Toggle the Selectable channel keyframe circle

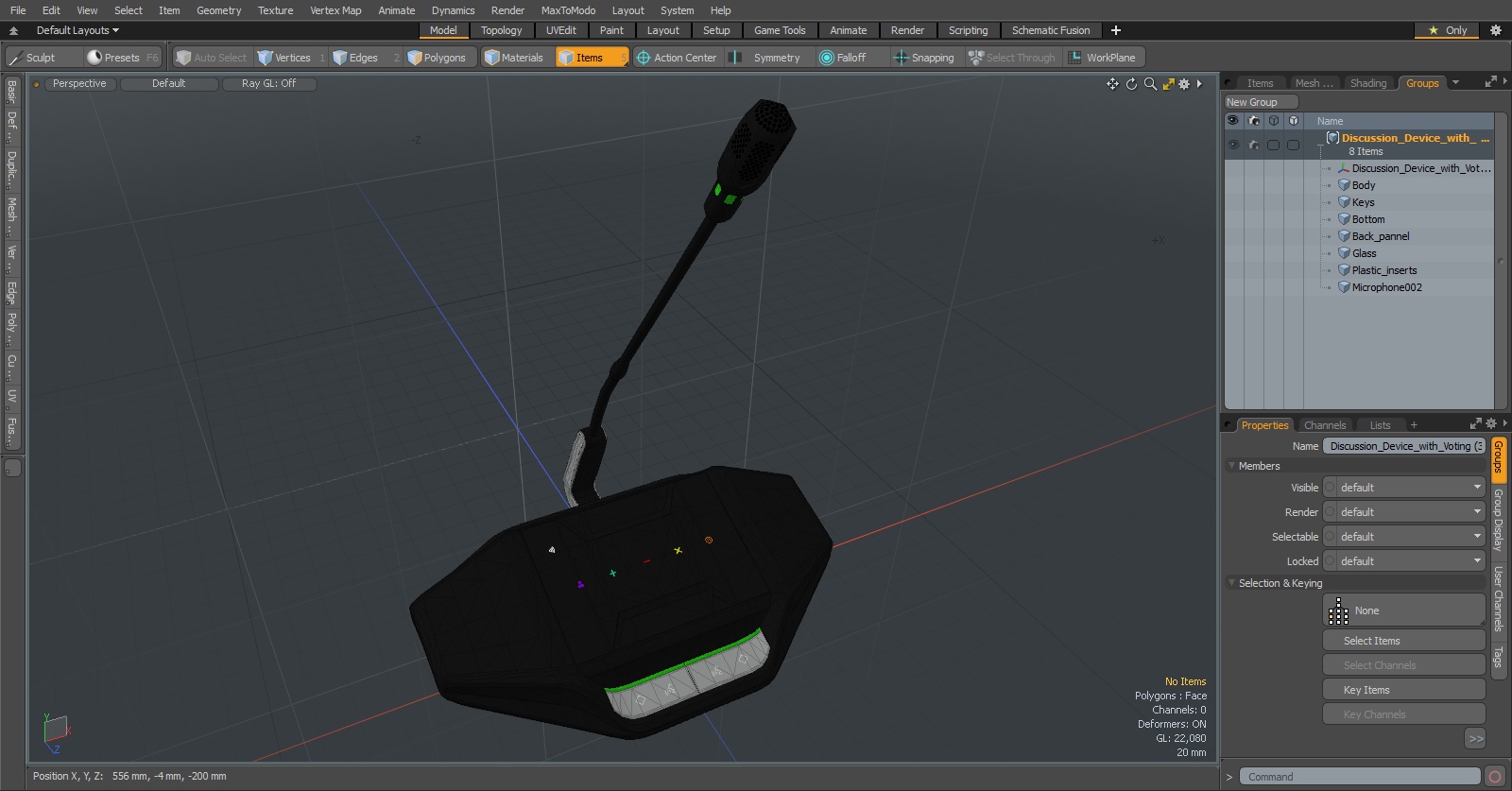pyautogui.click(x=1331, y=537)
